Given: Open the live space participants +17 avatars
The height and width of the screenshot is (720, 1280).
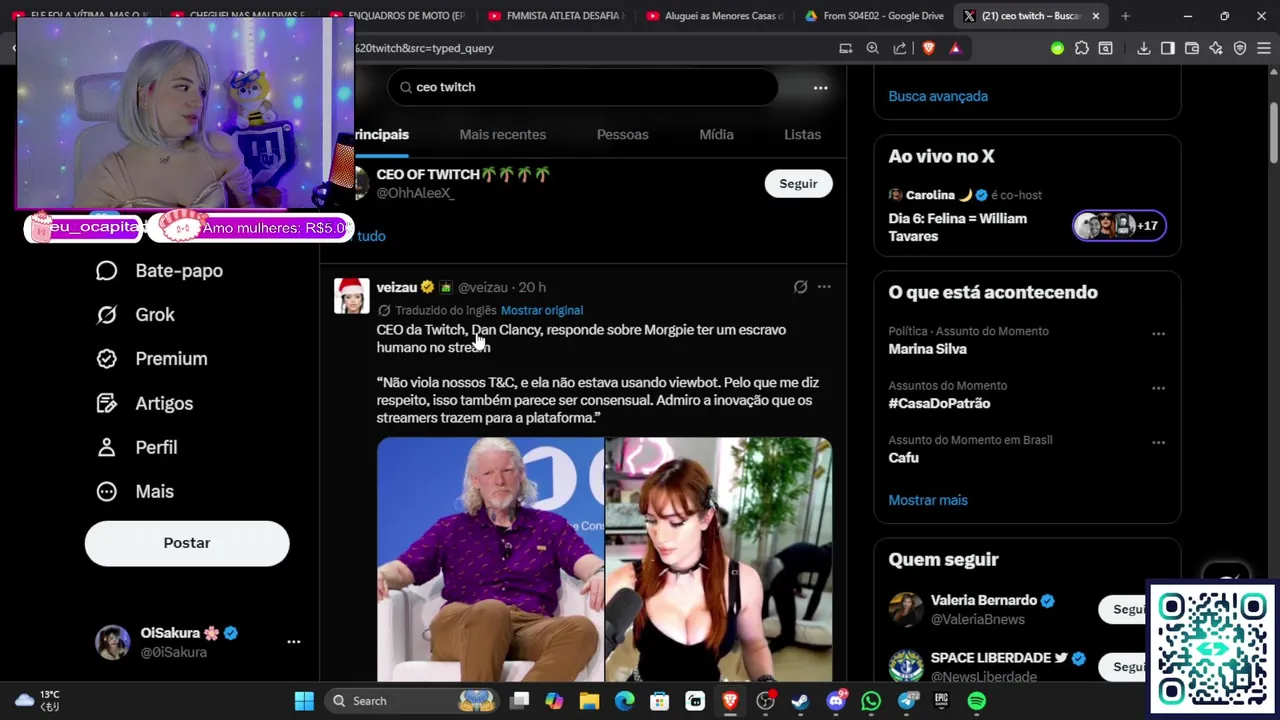Looking at the screenshot, I should coord(1119,226).
